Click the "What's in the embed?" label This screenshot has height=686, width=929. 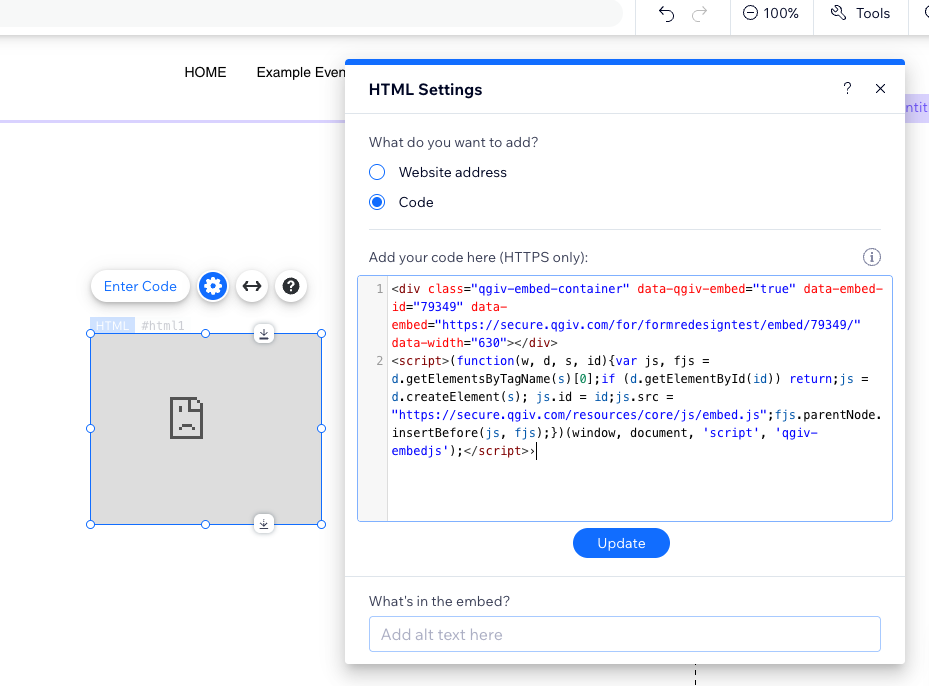[x=439, y=601]
